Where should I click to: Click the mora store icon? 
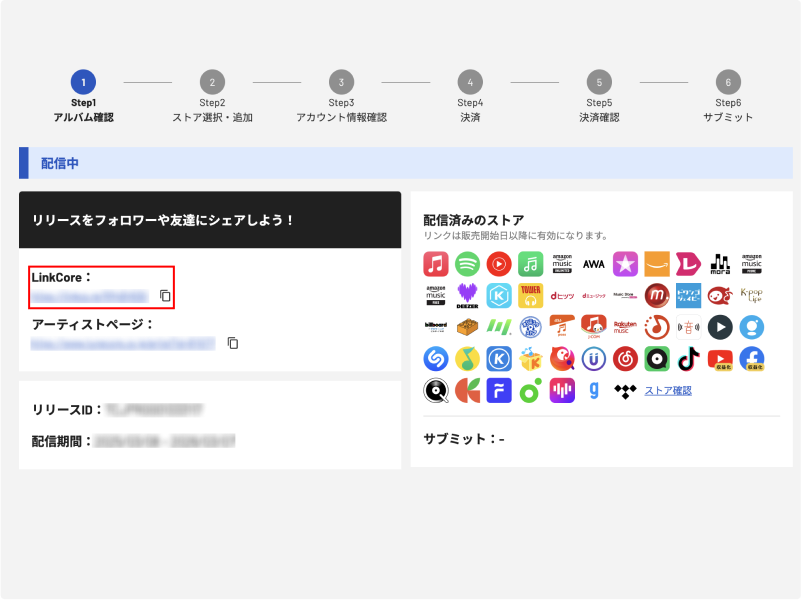(720, 264)
